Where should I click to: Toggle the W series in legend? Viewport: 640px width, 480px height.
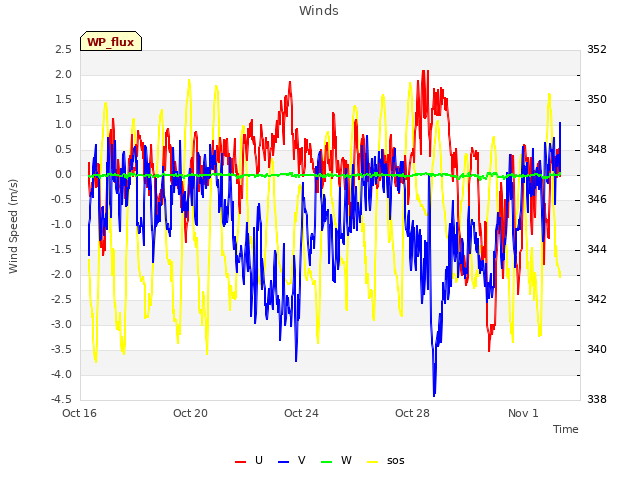coord(336,460)
